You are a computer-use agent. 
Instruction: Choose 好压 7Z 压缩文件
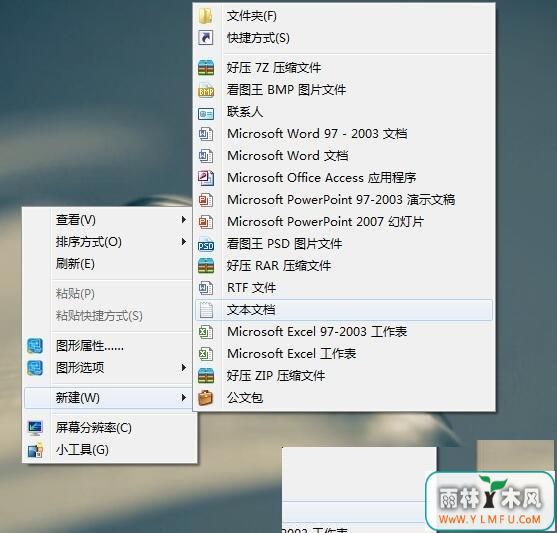274,68
